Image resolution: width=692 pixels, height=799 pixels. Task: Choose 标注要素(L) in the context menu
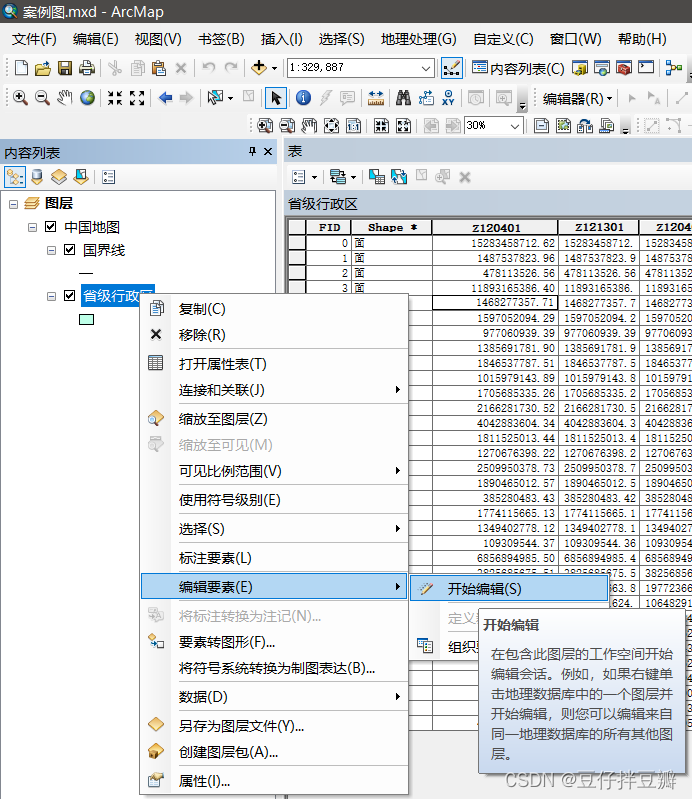(274, 558)
